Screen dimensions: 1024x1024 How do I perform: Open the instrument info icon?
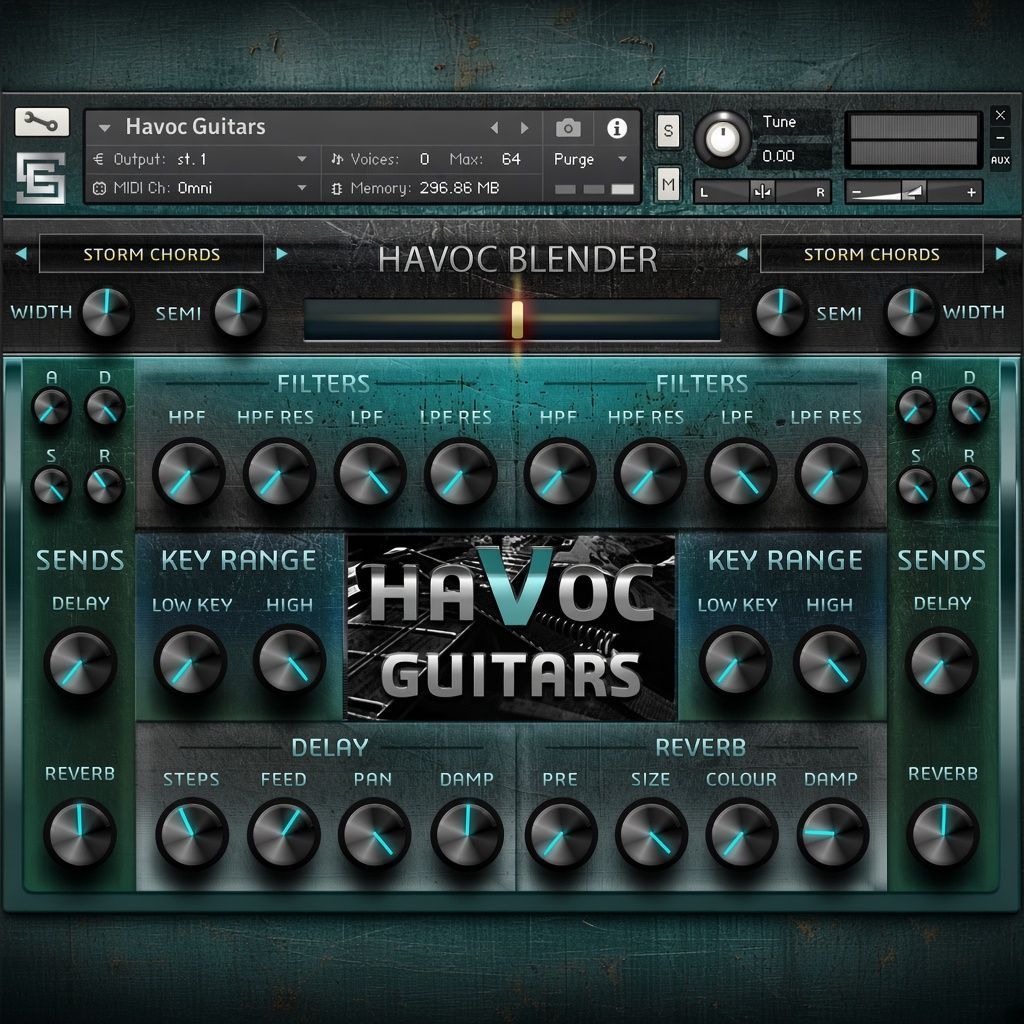[616, 128]
